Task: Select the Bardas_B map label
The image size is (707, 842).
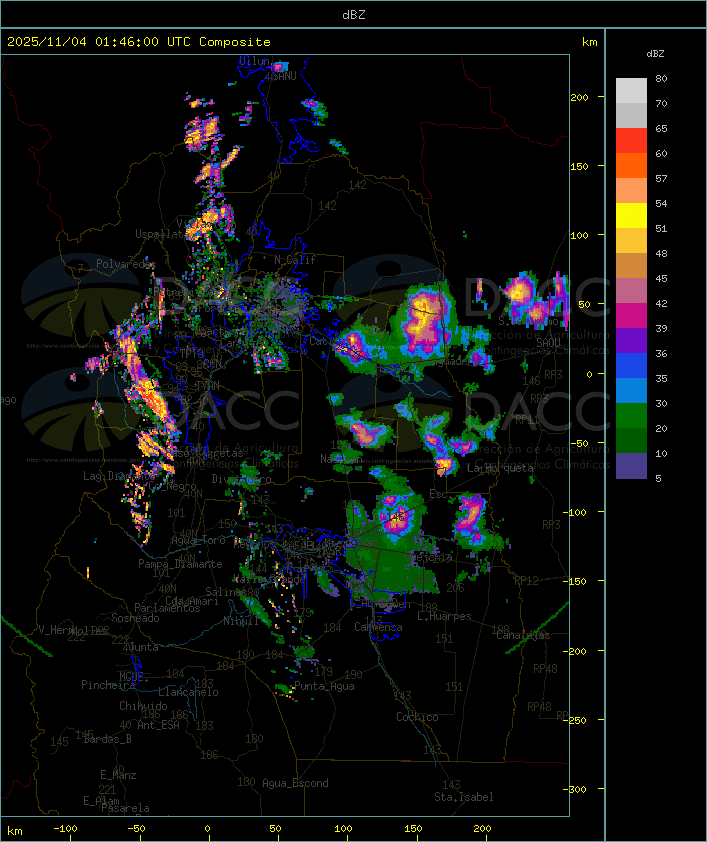Action: (108, 739)
